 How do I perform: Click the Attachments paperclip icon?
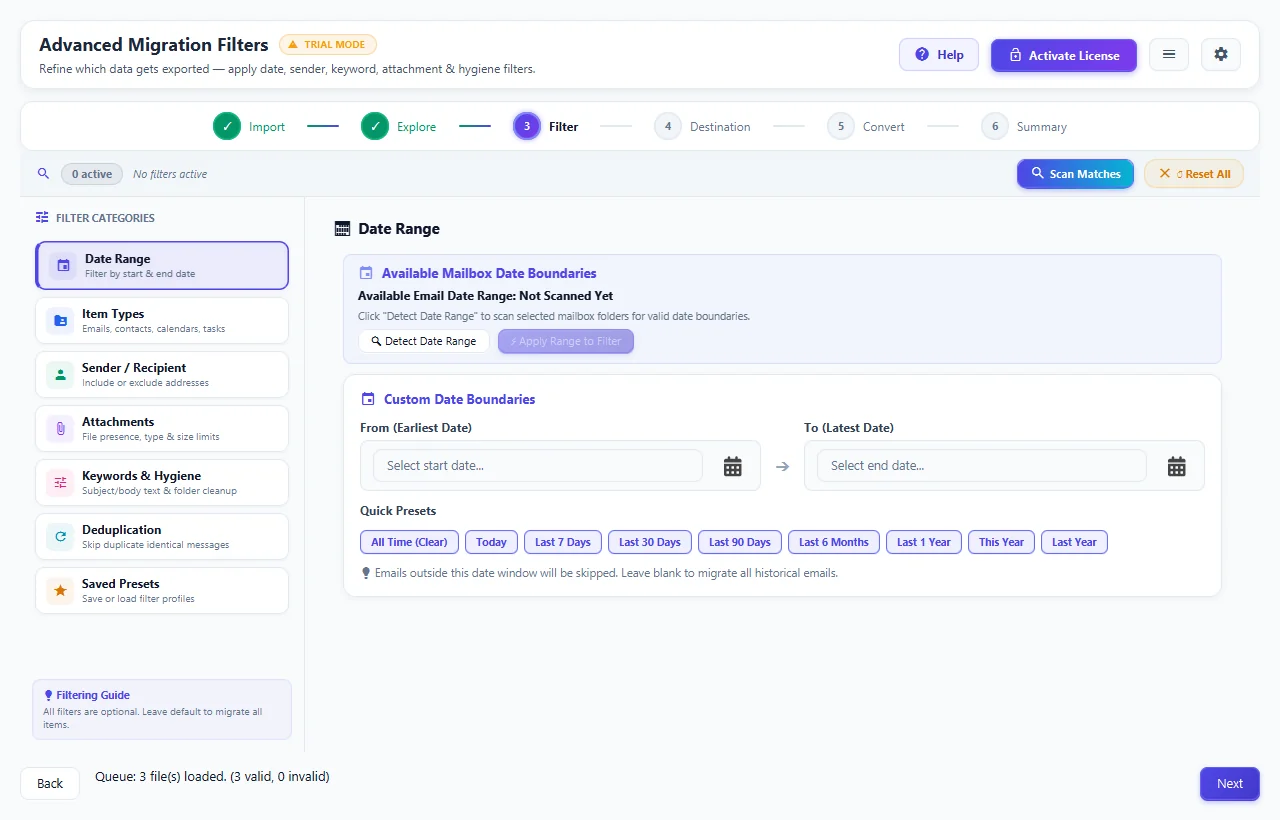pyautogui.click(x=61, y=429)
